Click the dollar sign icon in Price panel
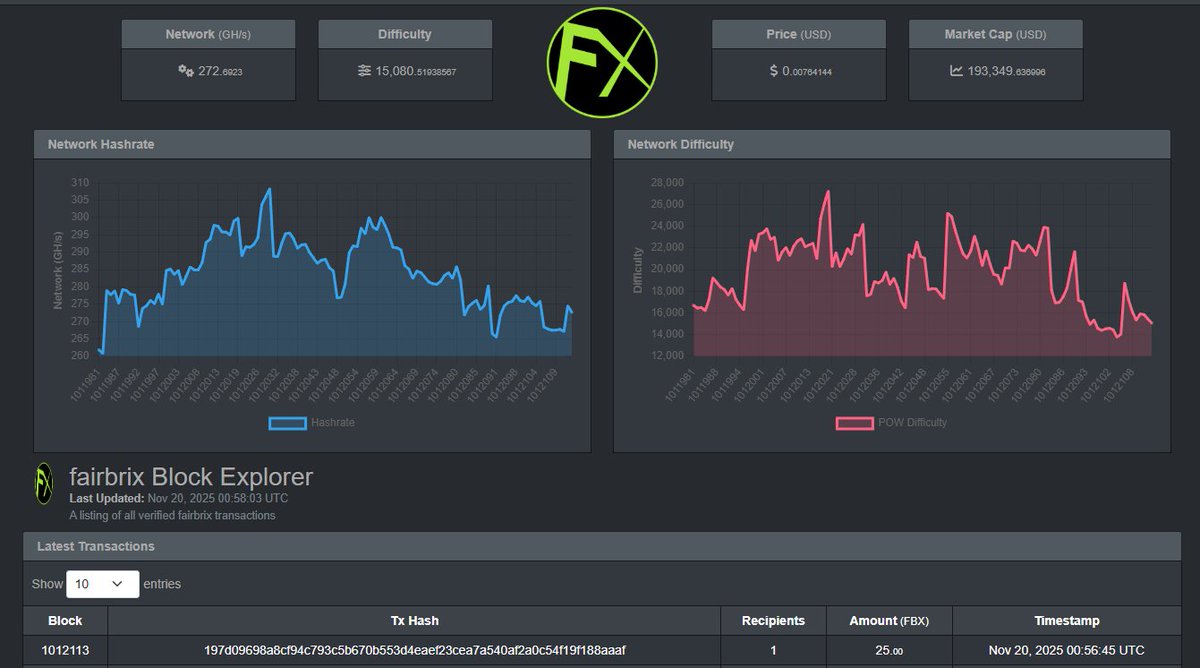Image resolution: width=1200 pixels, height=668 pixels. coord(774,71)
